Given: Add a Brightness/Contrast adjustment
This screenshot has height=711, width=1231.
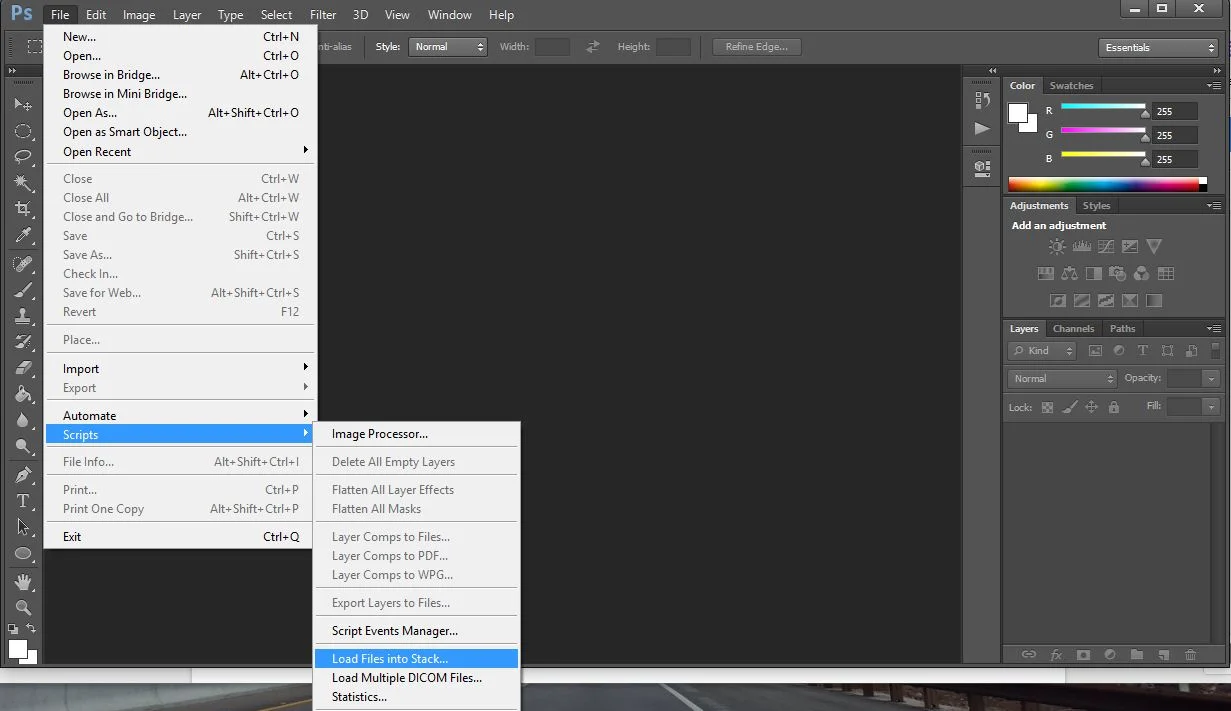Looking at the screenshot, I should click(x=1057, y=246).
